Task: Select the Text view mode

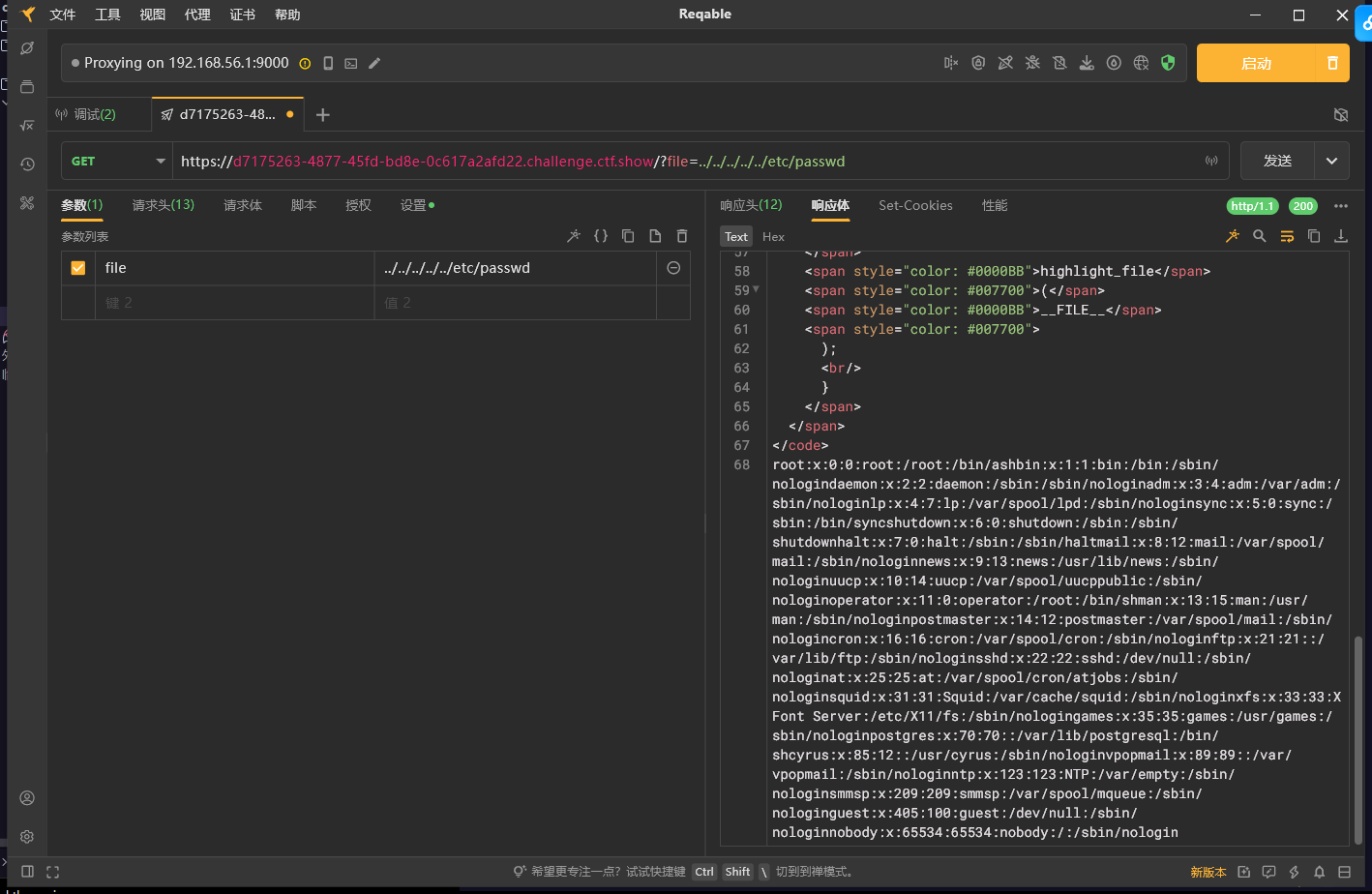Action: pyautogui.click(x=736, y=236)
